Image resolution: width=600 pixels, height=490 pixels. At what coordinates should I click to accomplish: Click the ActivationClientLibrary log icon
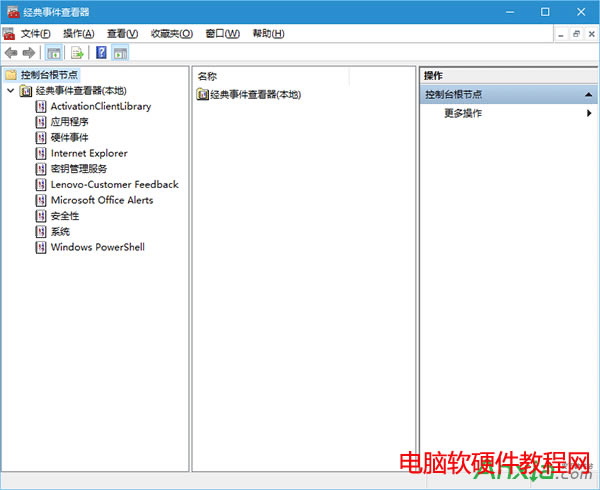coord(41,106)
